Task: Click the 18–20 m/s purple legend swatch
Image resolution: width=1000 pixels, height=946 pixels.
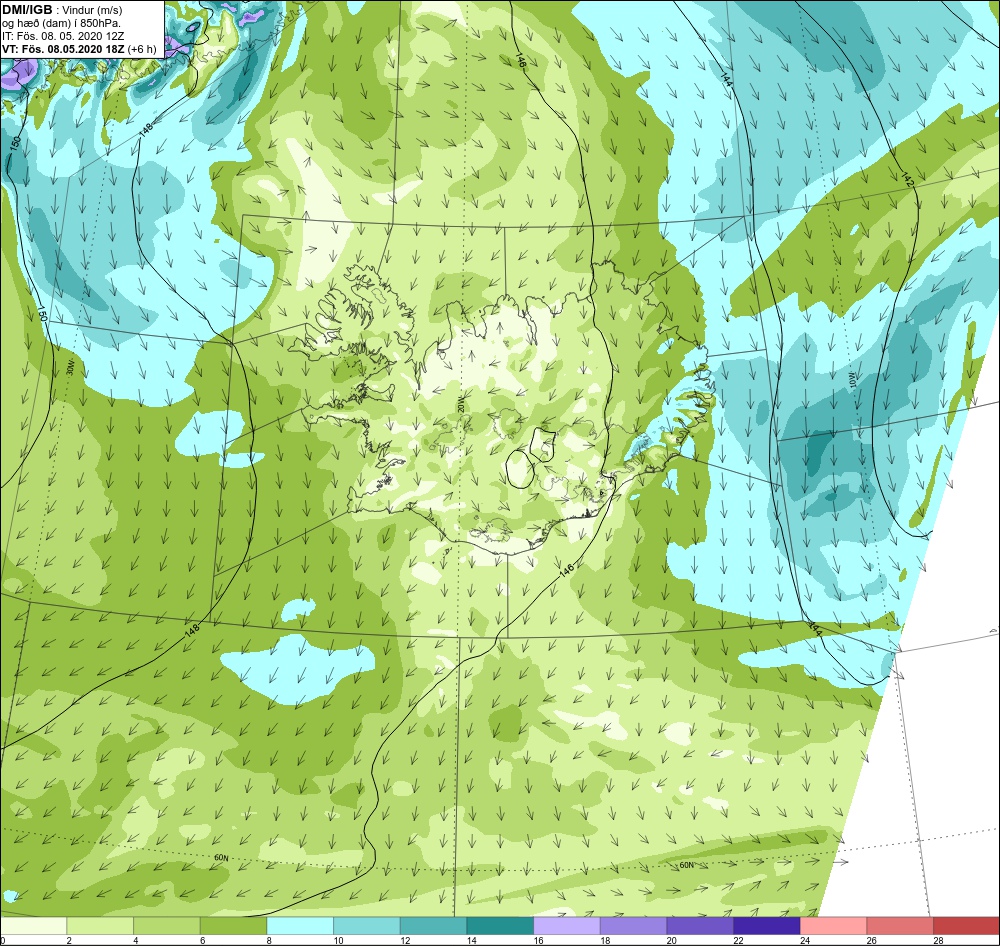Action: coord(633,926)
